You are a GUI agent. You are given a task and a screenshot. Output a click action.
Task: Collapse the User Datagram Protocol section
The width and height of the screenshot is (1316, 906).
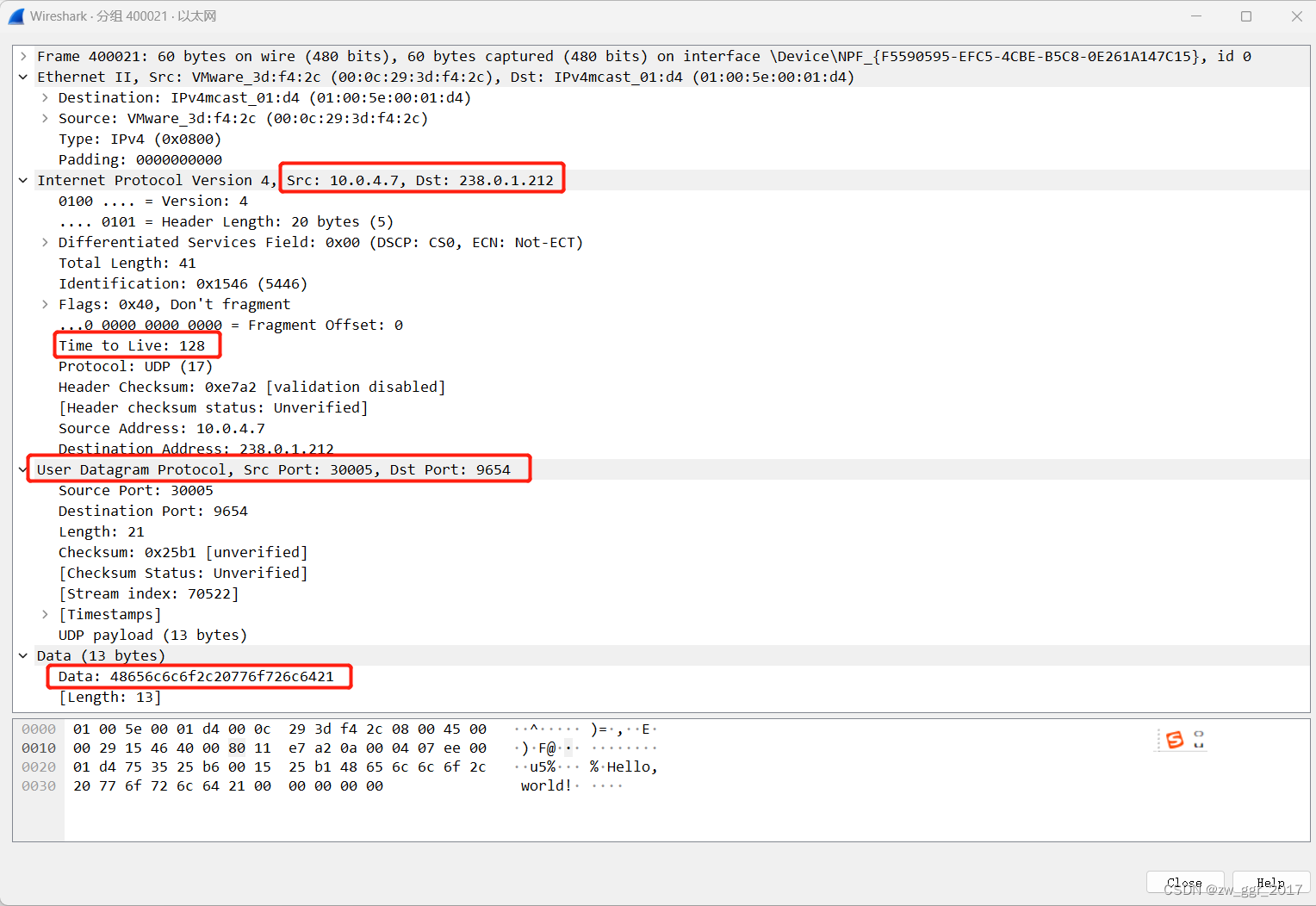point(23,469)
